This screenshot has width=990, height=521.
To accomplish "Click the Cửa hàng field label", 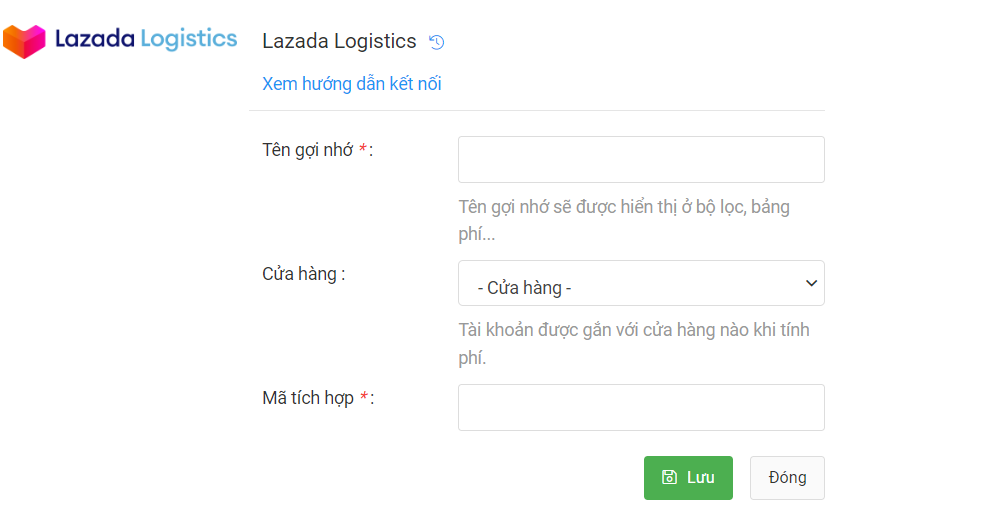I will pyautogui.click(x=303, y=274).
